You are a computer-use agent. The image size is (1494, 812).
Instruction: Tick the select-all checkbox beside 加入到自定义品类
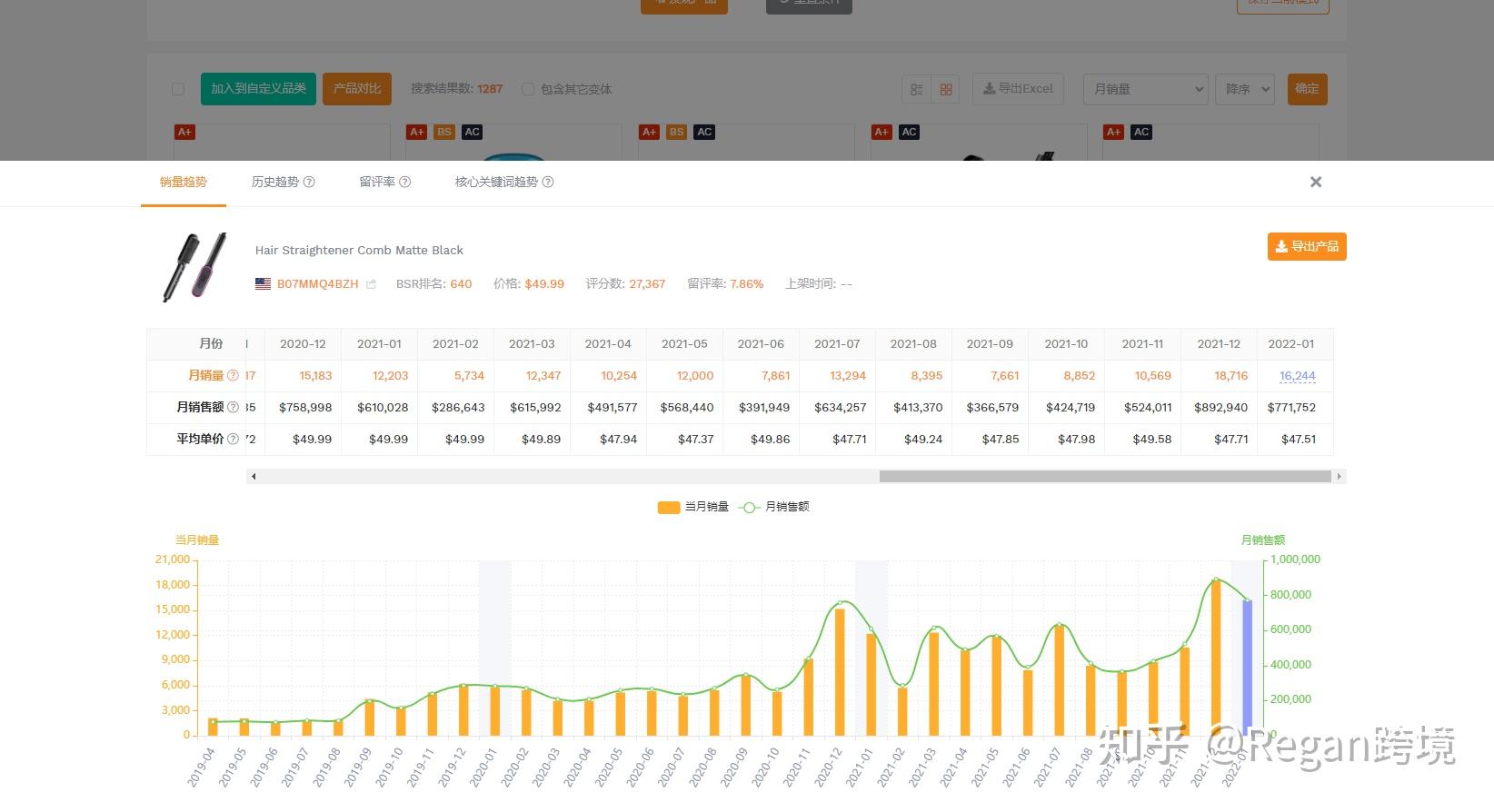point(178,89)
